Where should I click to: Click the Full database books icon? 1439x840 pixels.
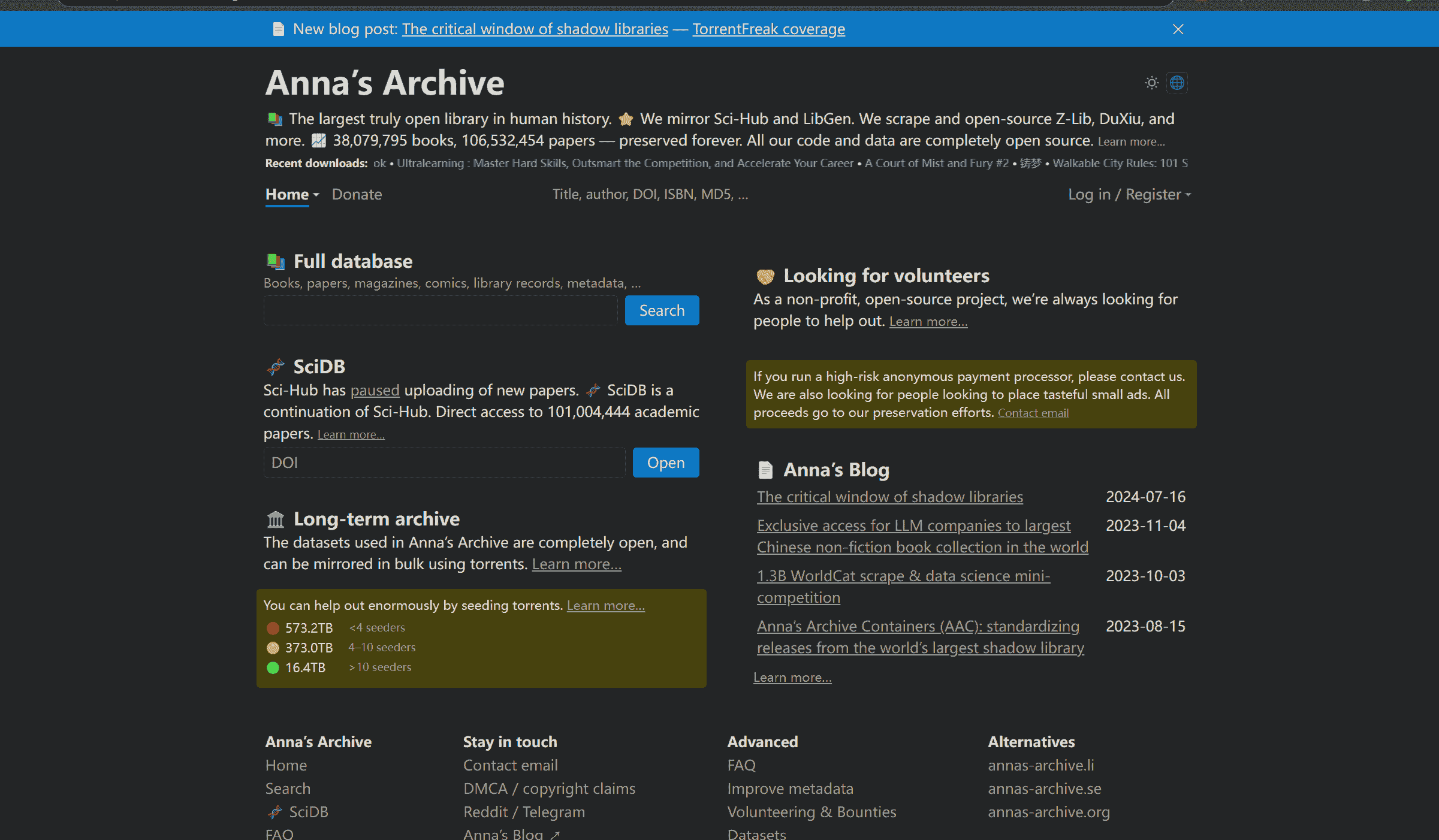(276, 262)
